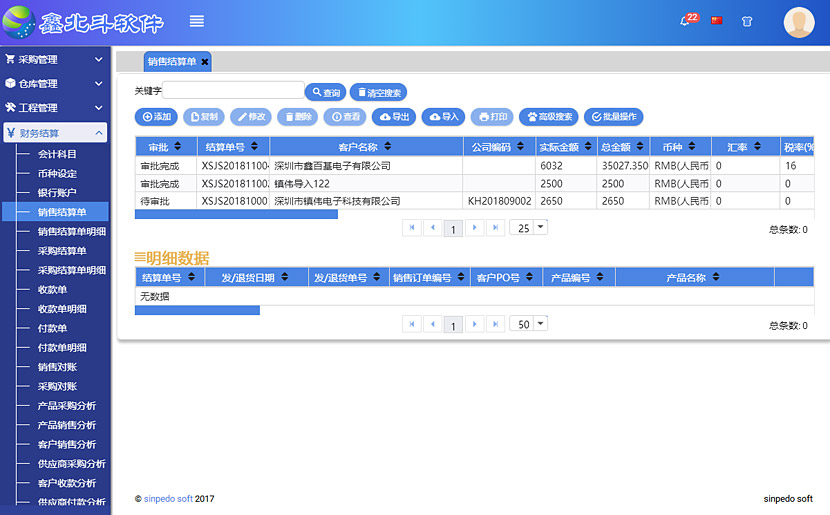
Task: Sort by 结算单号 column in top table
Action: 255,146
